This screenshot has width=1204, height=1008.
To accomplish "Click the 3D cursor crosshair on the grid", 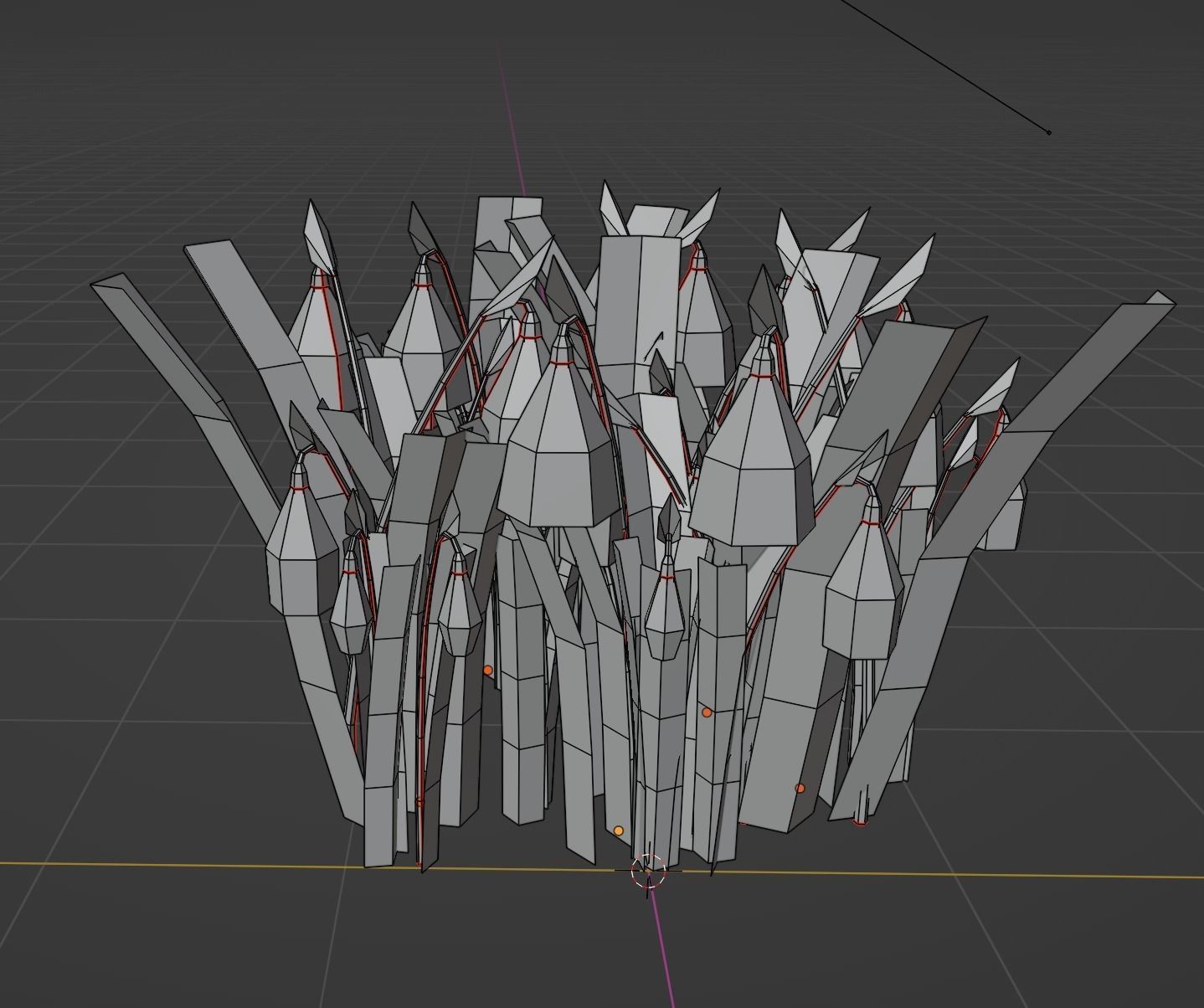I will [648, 872].
